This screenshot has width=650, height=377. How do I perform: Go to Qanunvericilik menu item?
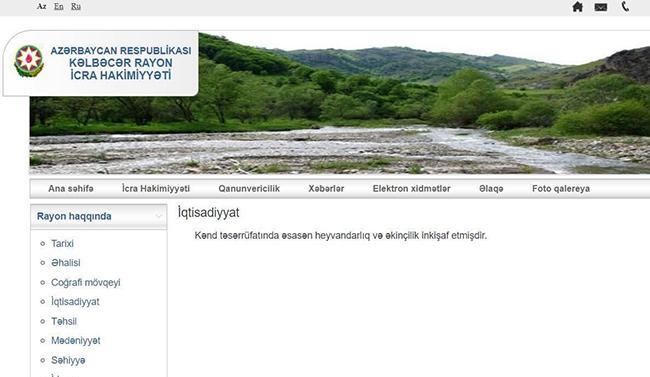click(x=249, y=189)
